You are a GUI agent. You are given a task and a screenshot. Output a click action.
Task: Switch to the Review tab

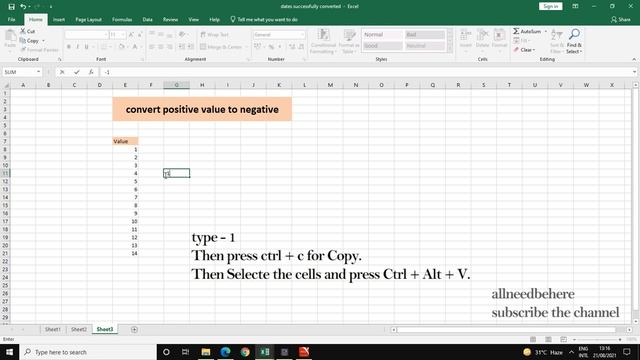coord(170,20)
